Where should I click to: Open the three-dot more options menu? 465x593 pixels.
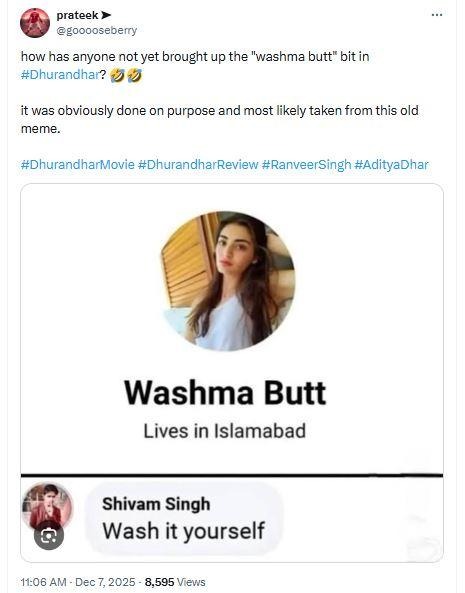[437, 15]
